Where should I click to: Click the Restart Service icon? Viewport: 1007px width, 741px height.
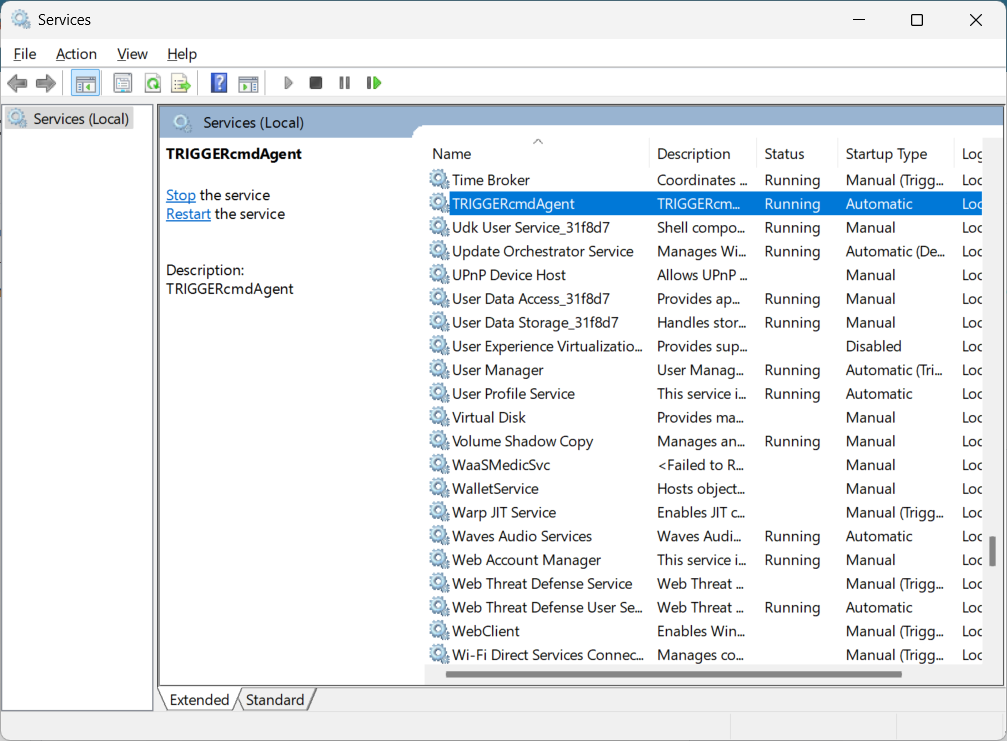coord(374,83)
